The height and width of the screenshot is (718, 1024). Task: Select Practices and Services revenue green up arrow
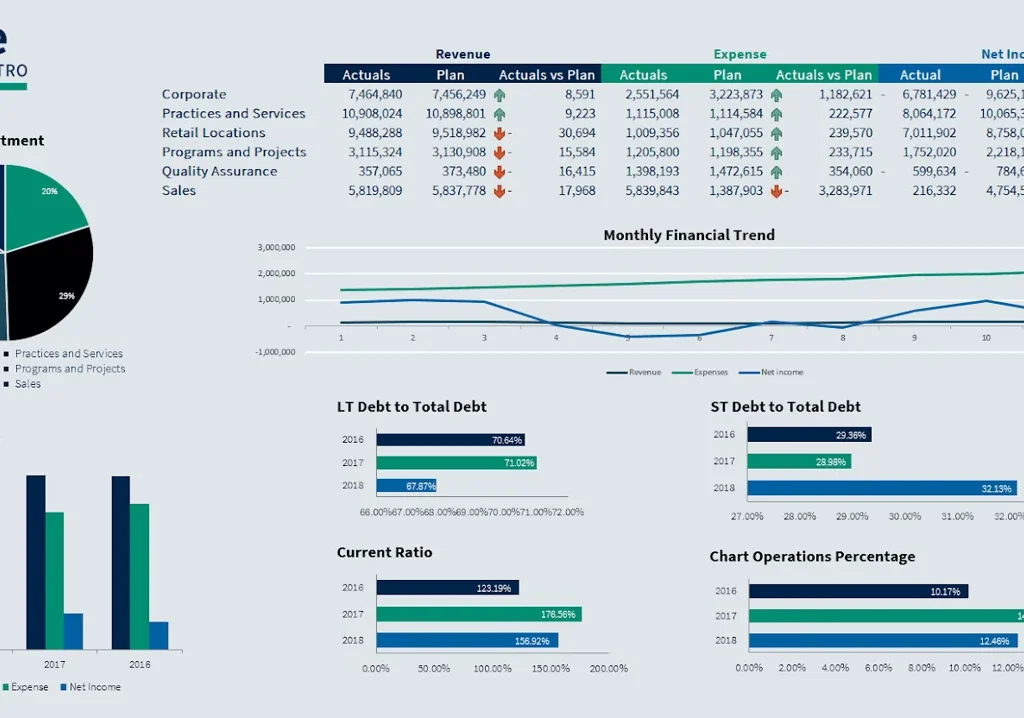(x=499, y=114)
